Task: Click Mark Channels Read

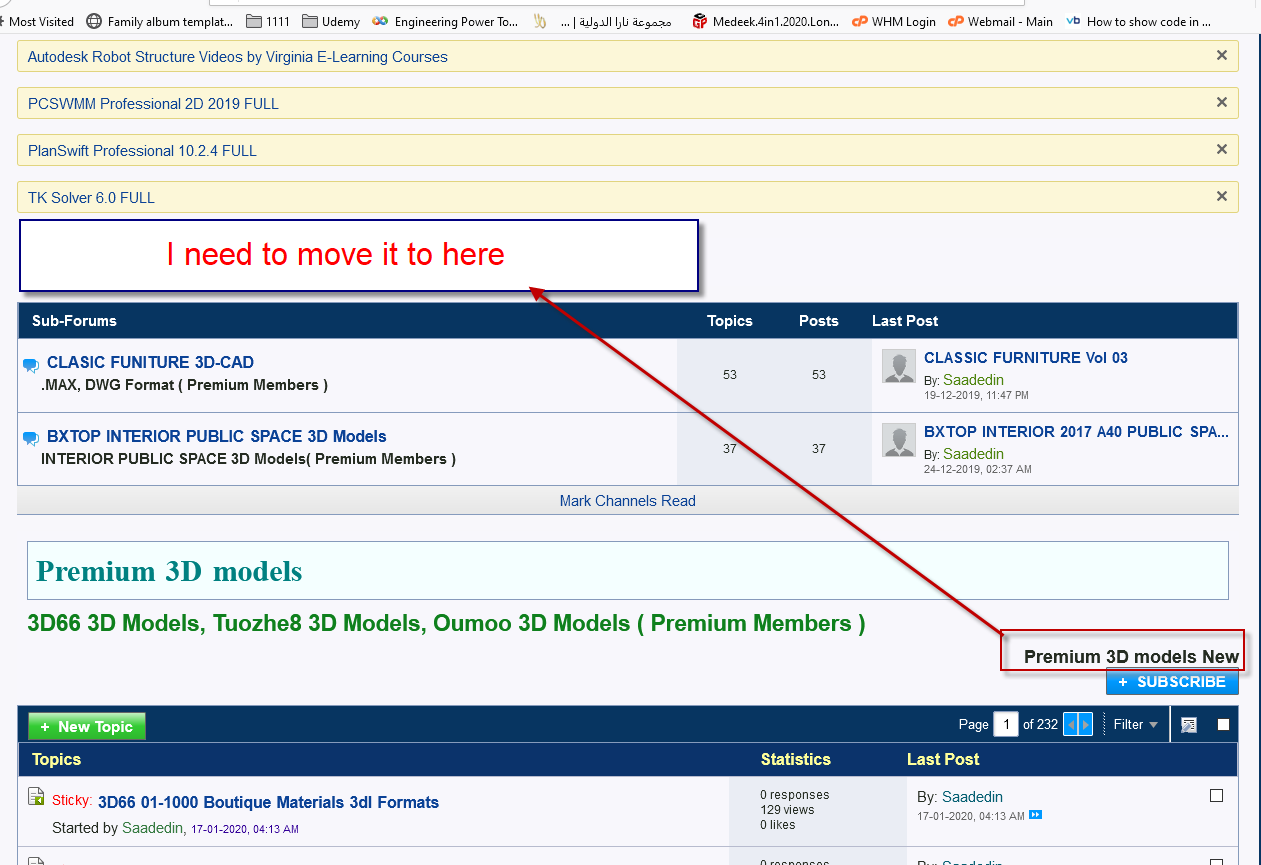Action: tap(627, 501)
